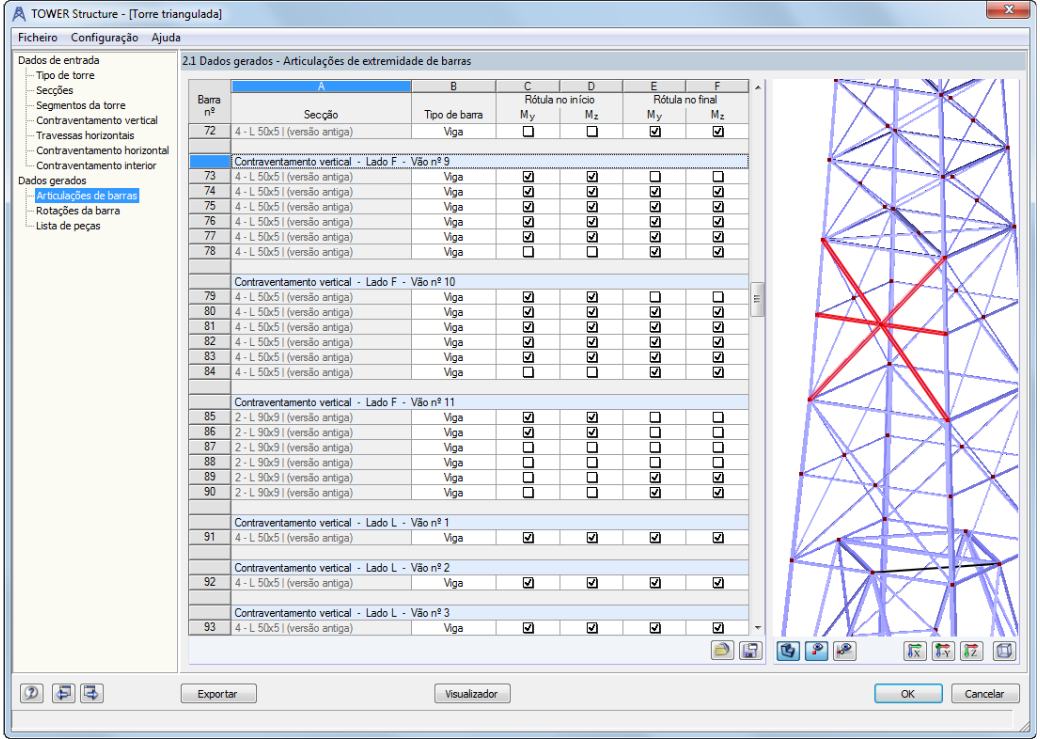This screenshot has height=739, width=1040.
Task: Set view along the Z axis
Action: click(x=971, y=650)
